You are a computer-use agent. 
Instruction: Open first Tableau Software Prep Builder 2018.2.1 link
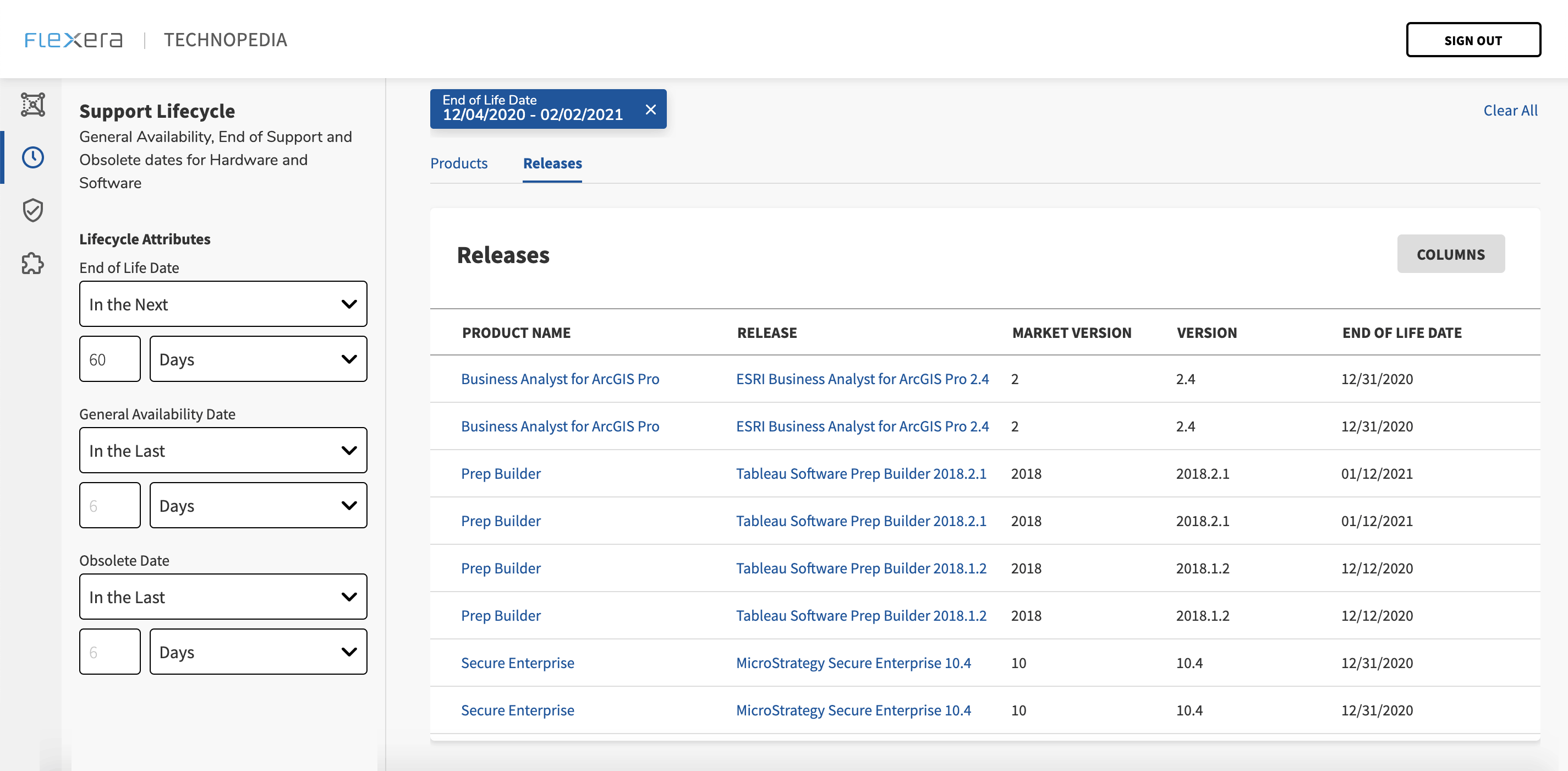[x=860, y=473]
